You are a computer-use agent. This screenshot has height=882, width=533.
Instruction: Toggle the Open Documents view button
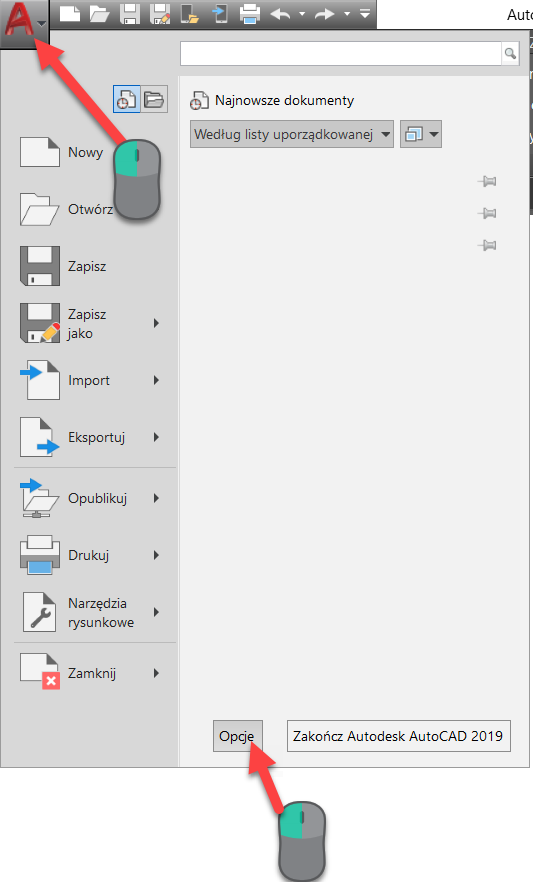tap(153, 100)
